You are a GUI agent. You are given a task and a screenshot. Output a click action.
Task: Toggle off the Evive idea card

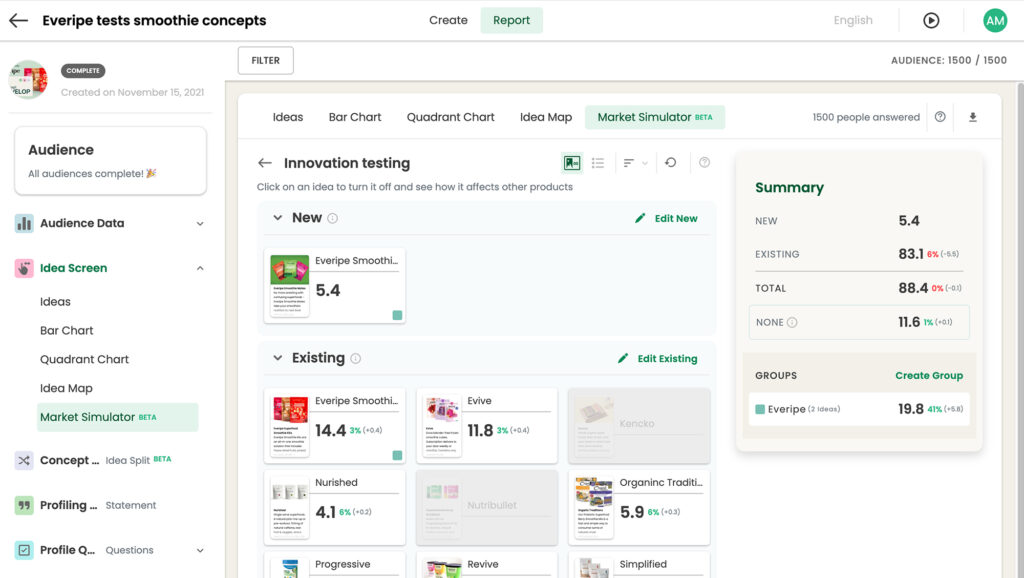(x=487, y=426)
